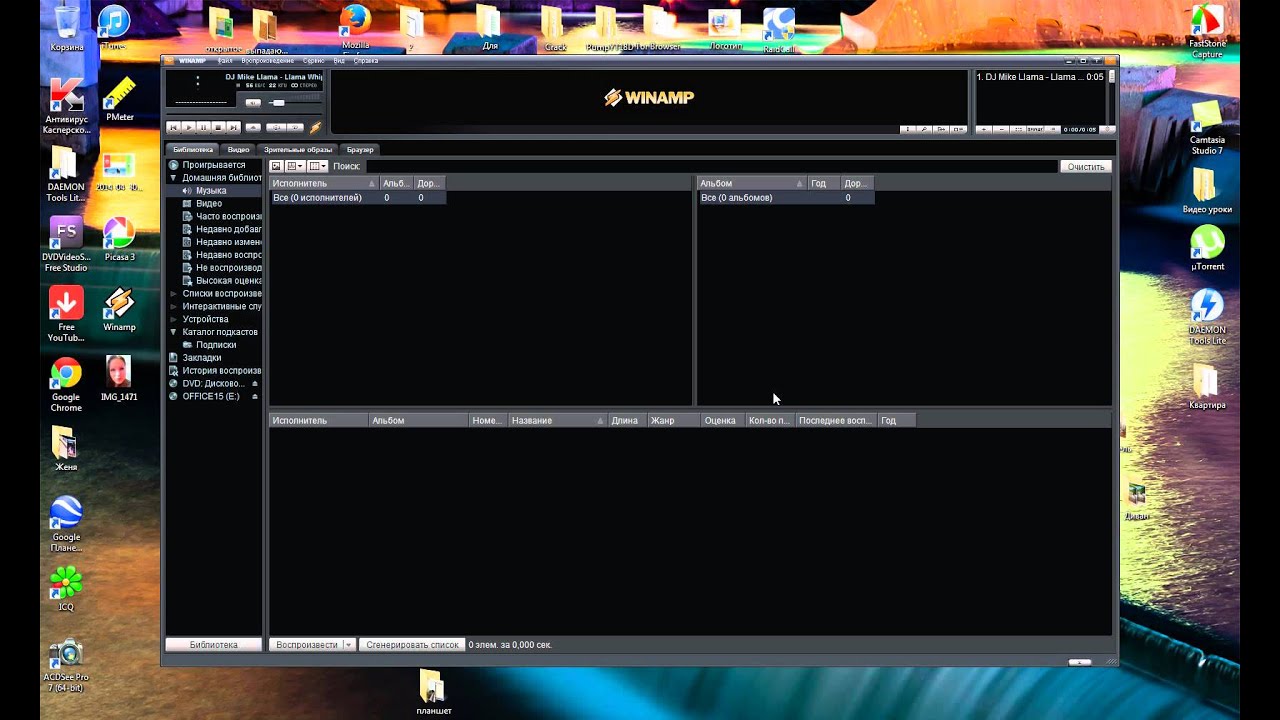The width and height of the screenshot is (1280, 720).
Task: Click the song seek bar
Action: tap(244, 114)
